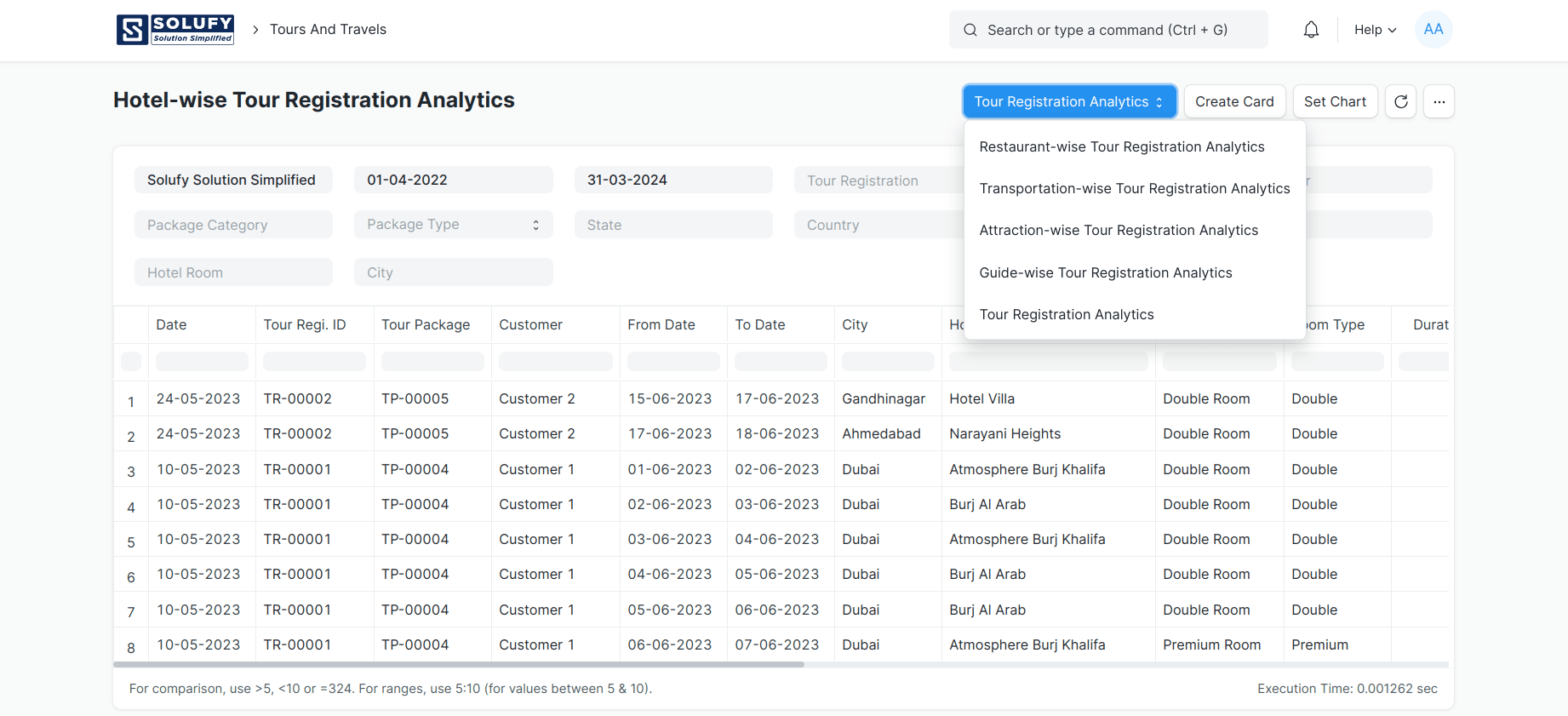Click the Solufy logo
1568x716 pixels.
pyautogui.click(x=175, y=30)
